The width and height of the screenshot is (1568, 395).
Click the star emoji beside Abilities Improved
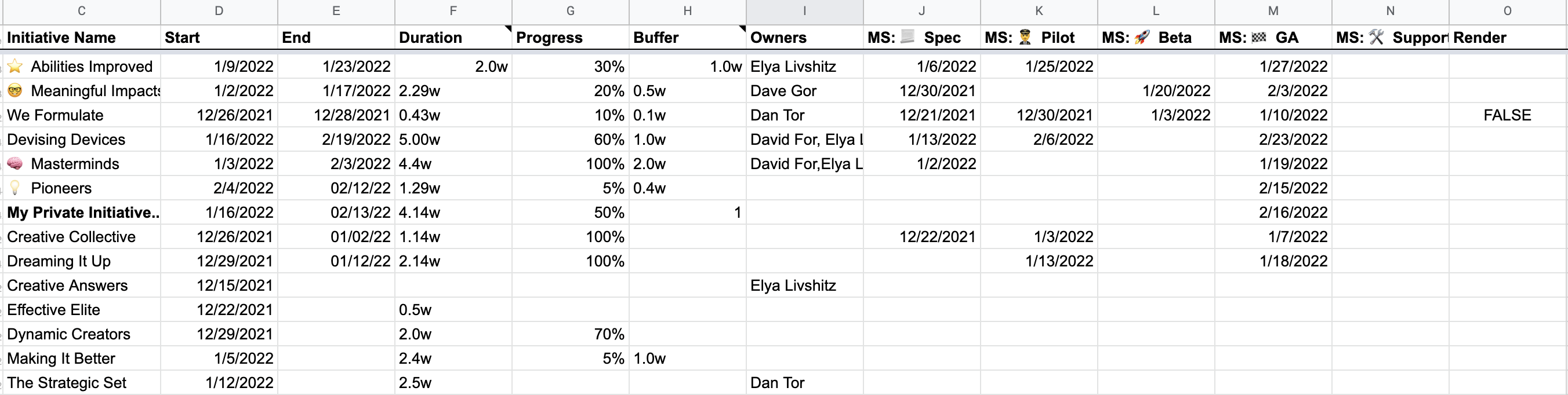[15, 66]
